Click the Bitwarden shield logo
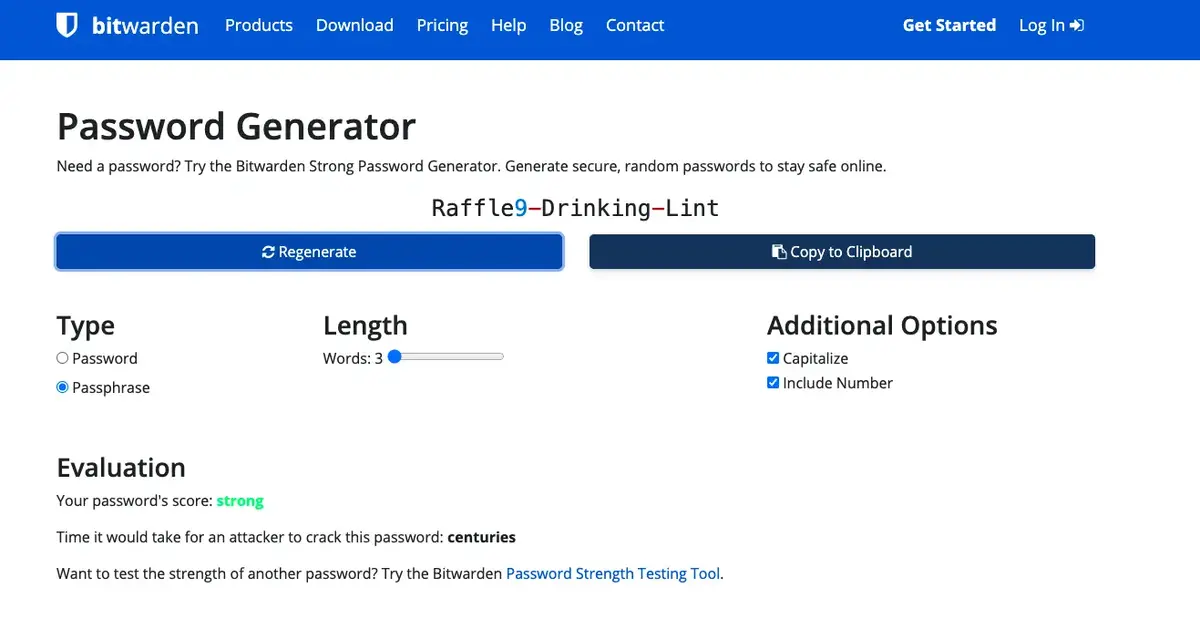 (x=67, y=25)
